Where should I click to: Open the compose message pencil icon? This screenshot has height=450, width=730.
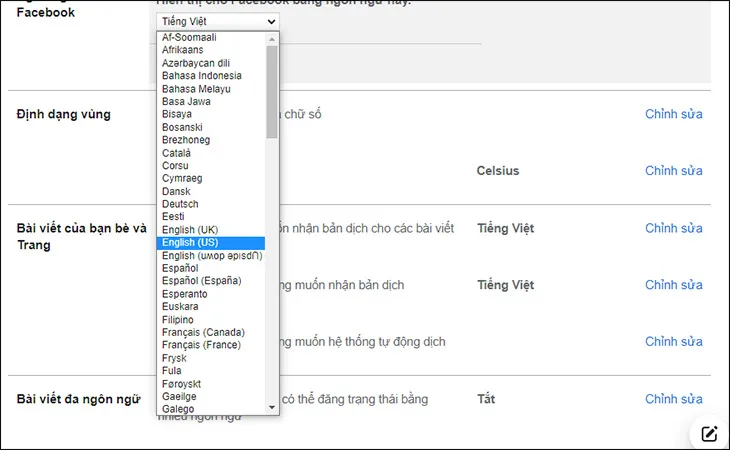tap(709, 434)
